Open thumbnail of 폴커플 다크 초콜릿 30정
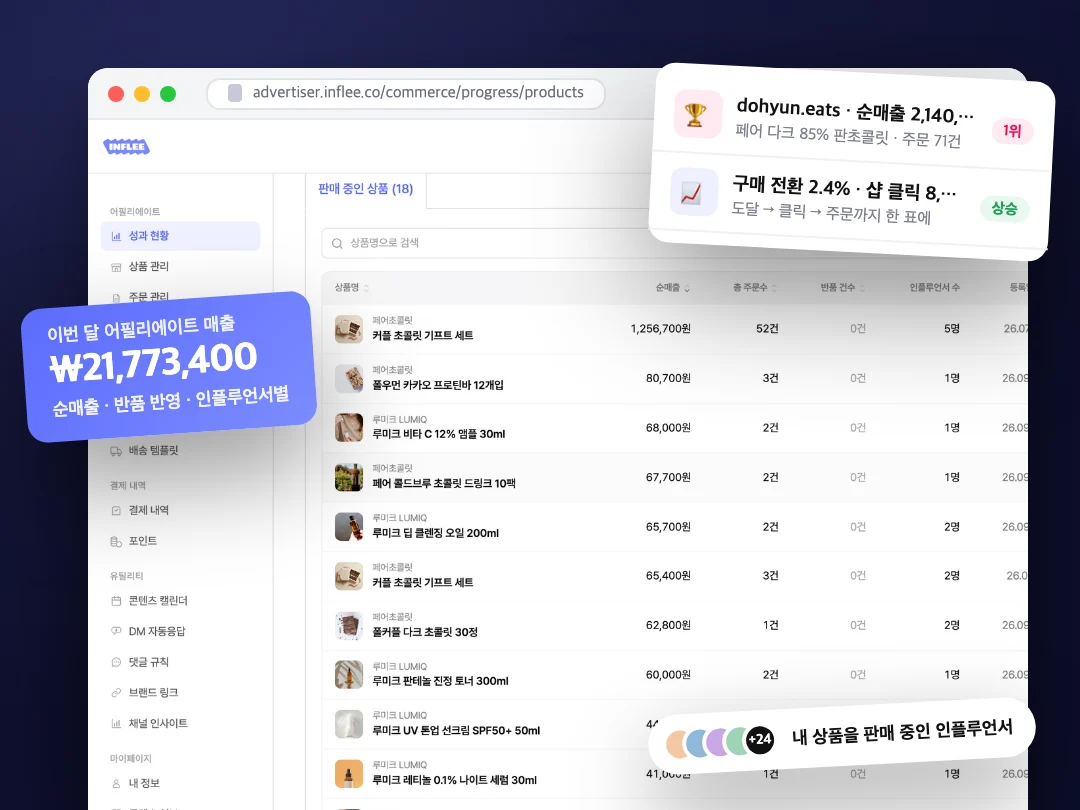The image size is (1080, 810). pos(349,626)
